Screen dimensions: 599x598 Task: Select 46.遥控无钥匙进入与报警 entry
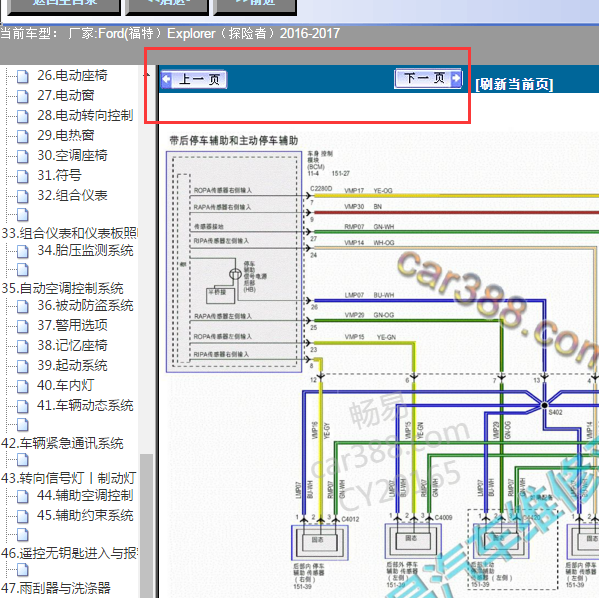pos(69,553)
